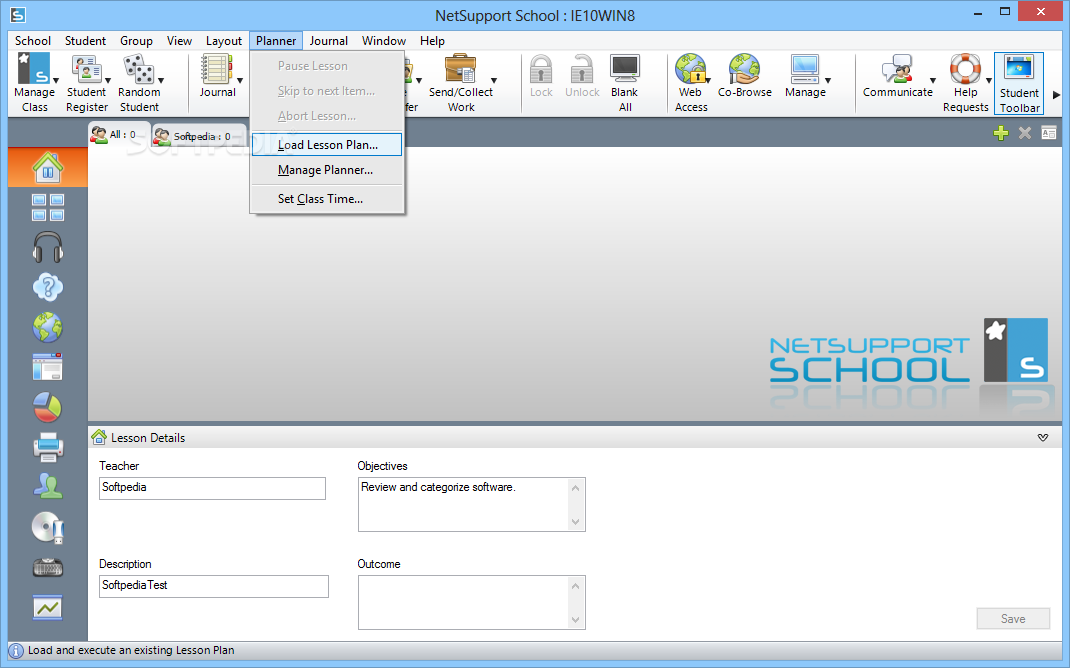Open the School menu
The image size is (1070, 668).
tap(33, 41)
